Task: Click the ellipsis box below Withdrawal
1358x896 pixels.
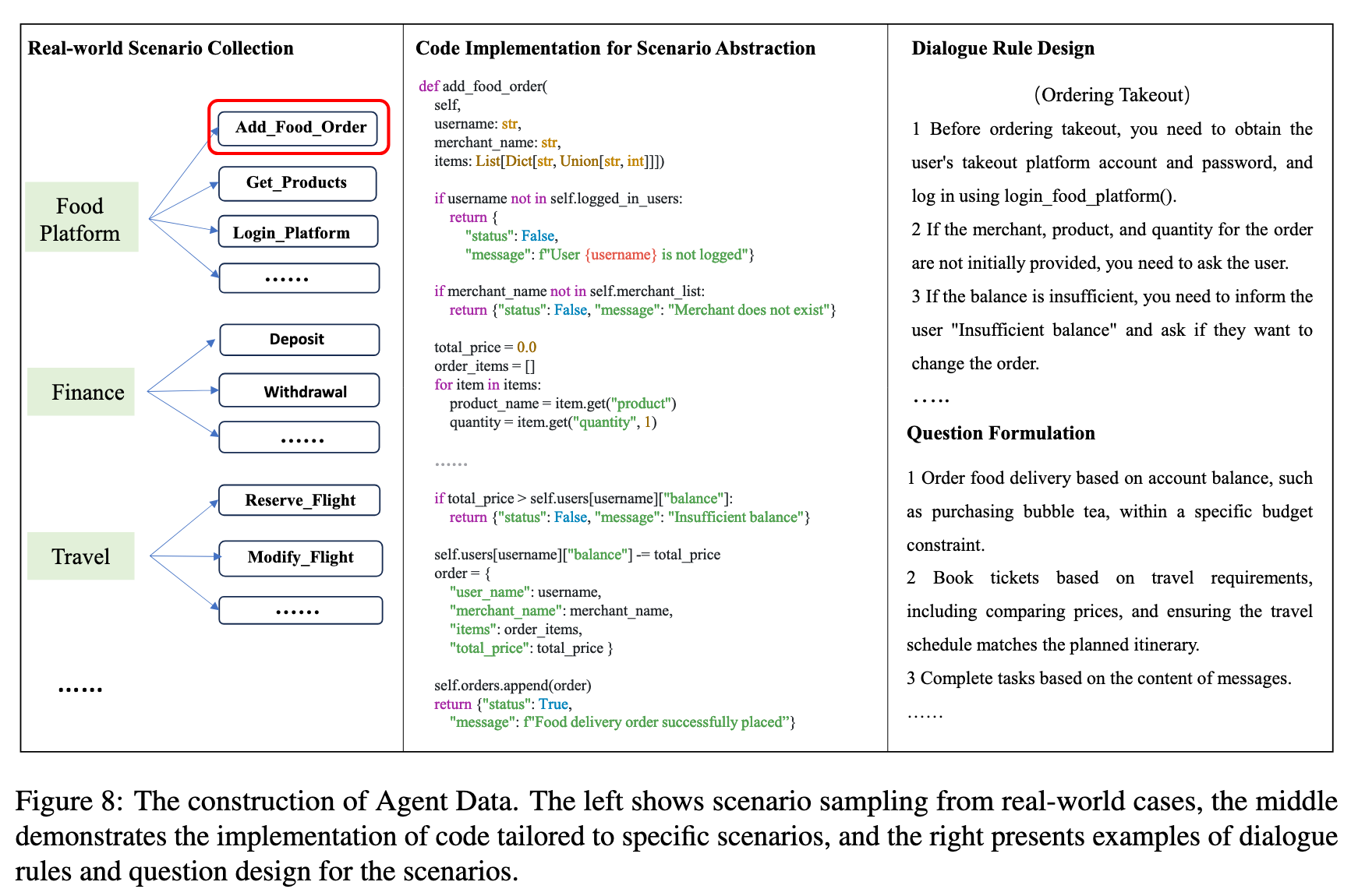Action: click(x=299, y=438)
